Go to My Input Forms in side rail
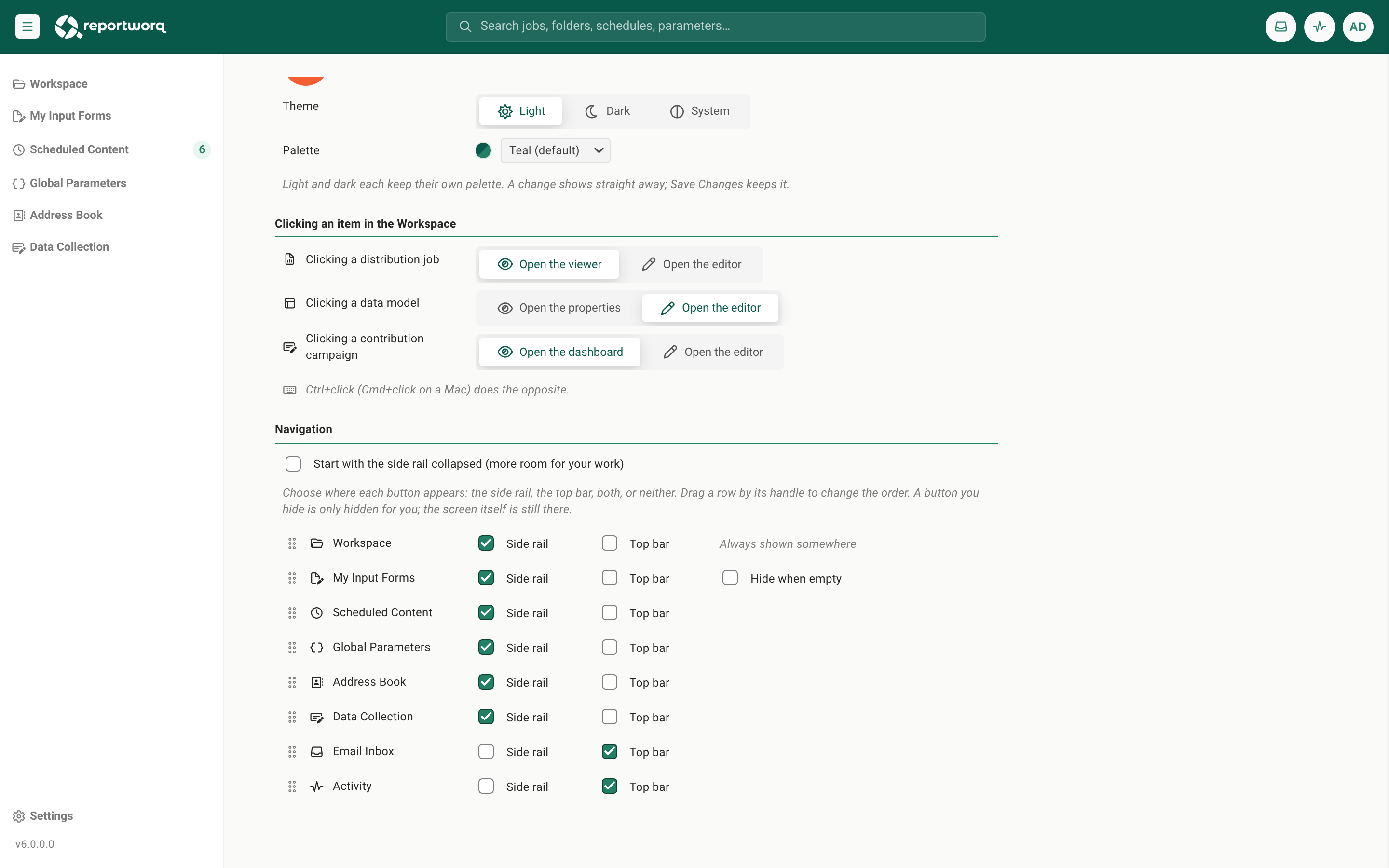The height and width of the screenshot is (868, 1389). 111,116
